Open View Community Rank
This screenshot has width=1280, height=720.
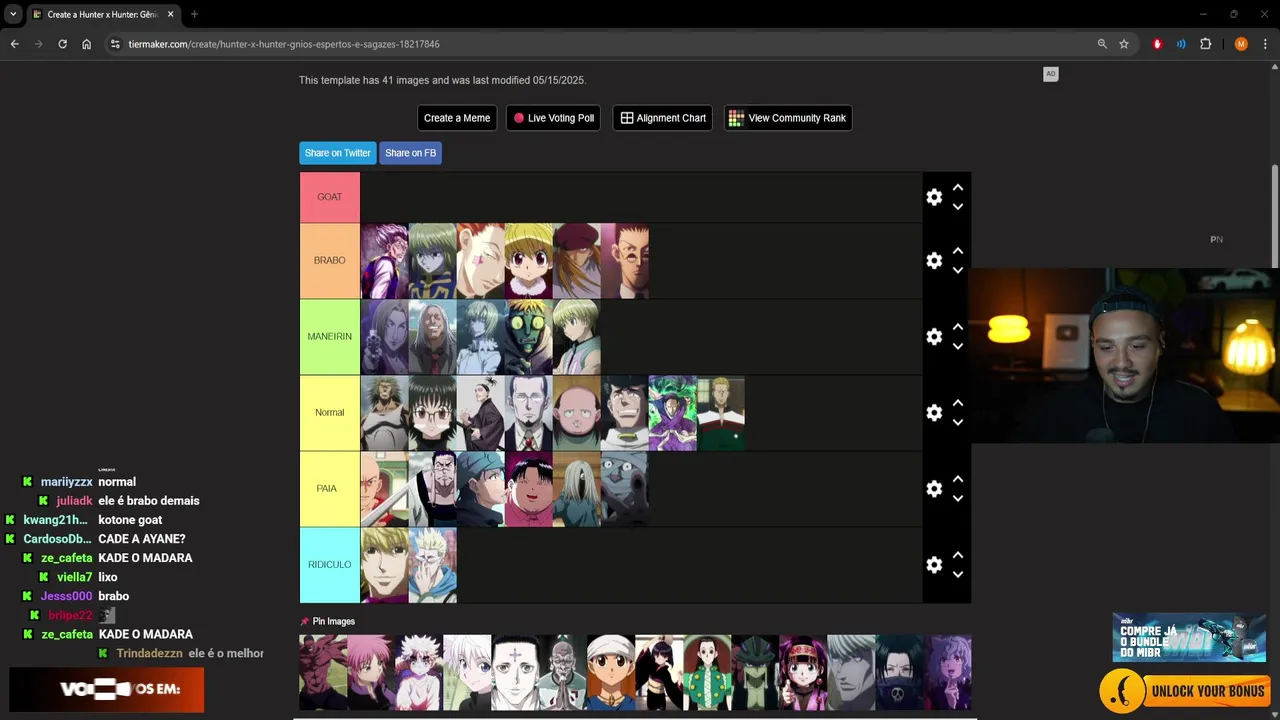(x=788, y=118)
